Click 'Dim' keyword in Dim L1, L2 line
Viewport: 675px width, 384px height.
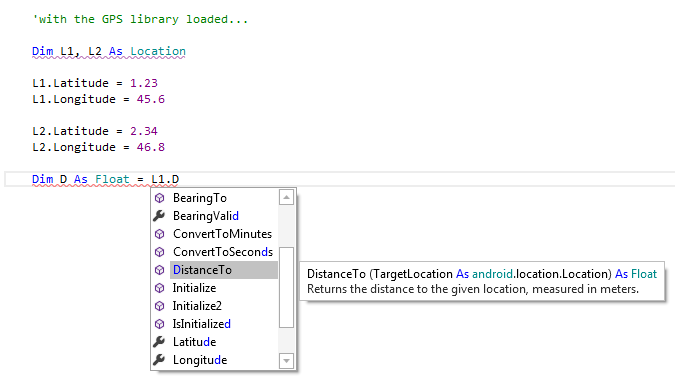point(43,51)
